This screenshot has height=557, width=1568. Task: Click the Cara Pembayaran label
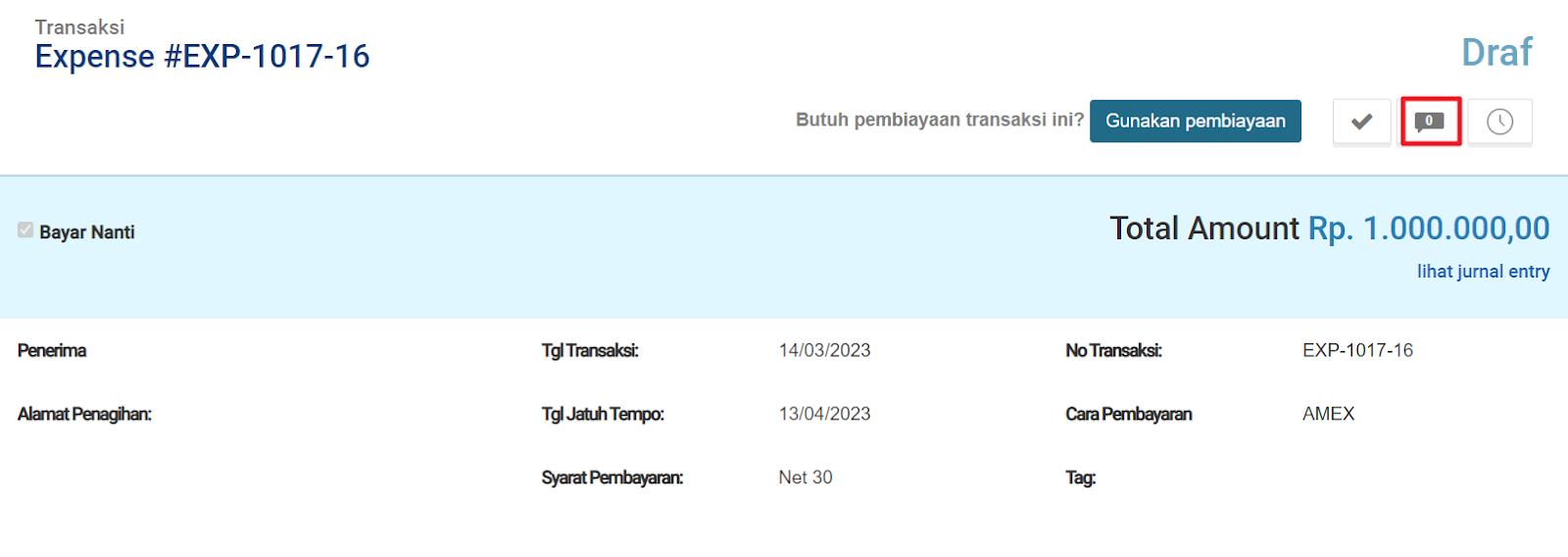[x=1129, y=414]
